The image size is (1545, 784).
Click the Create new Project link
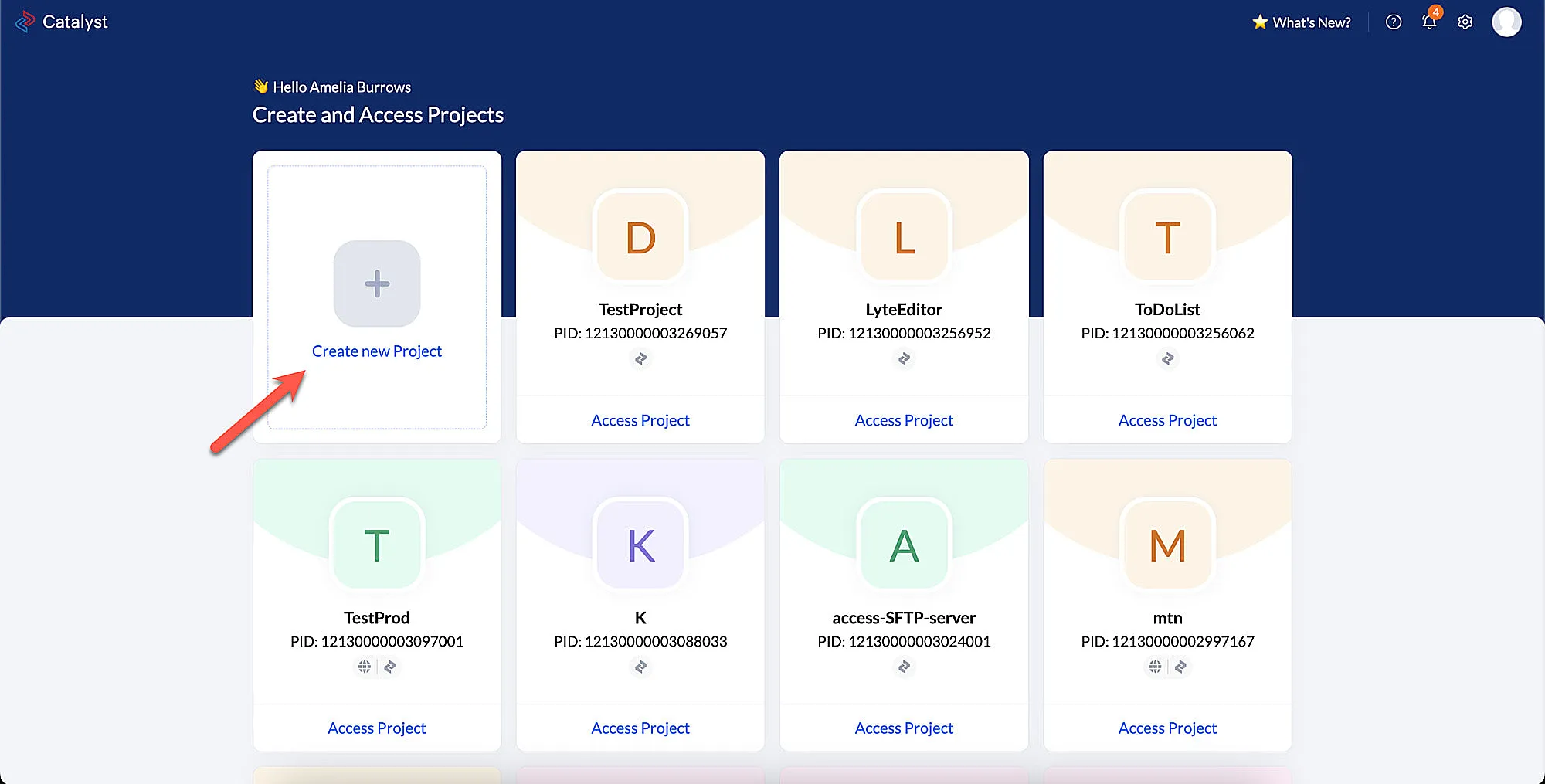click(x=377, y=351)
